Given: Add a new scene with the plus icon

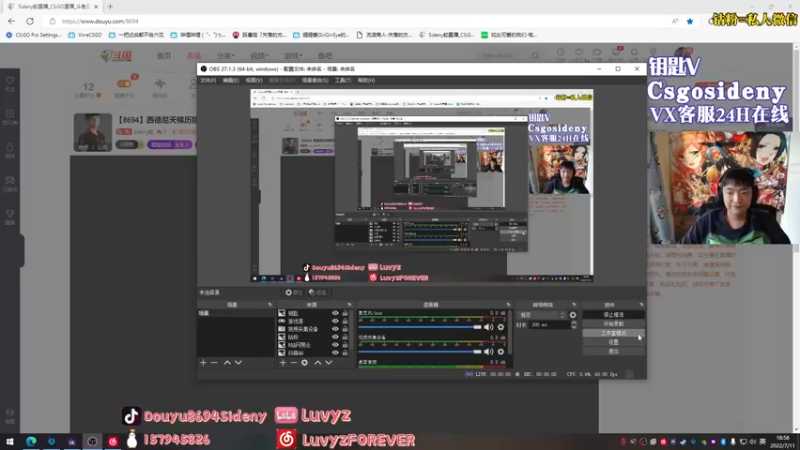Looking at the screenshot, I should coord(203,363).
